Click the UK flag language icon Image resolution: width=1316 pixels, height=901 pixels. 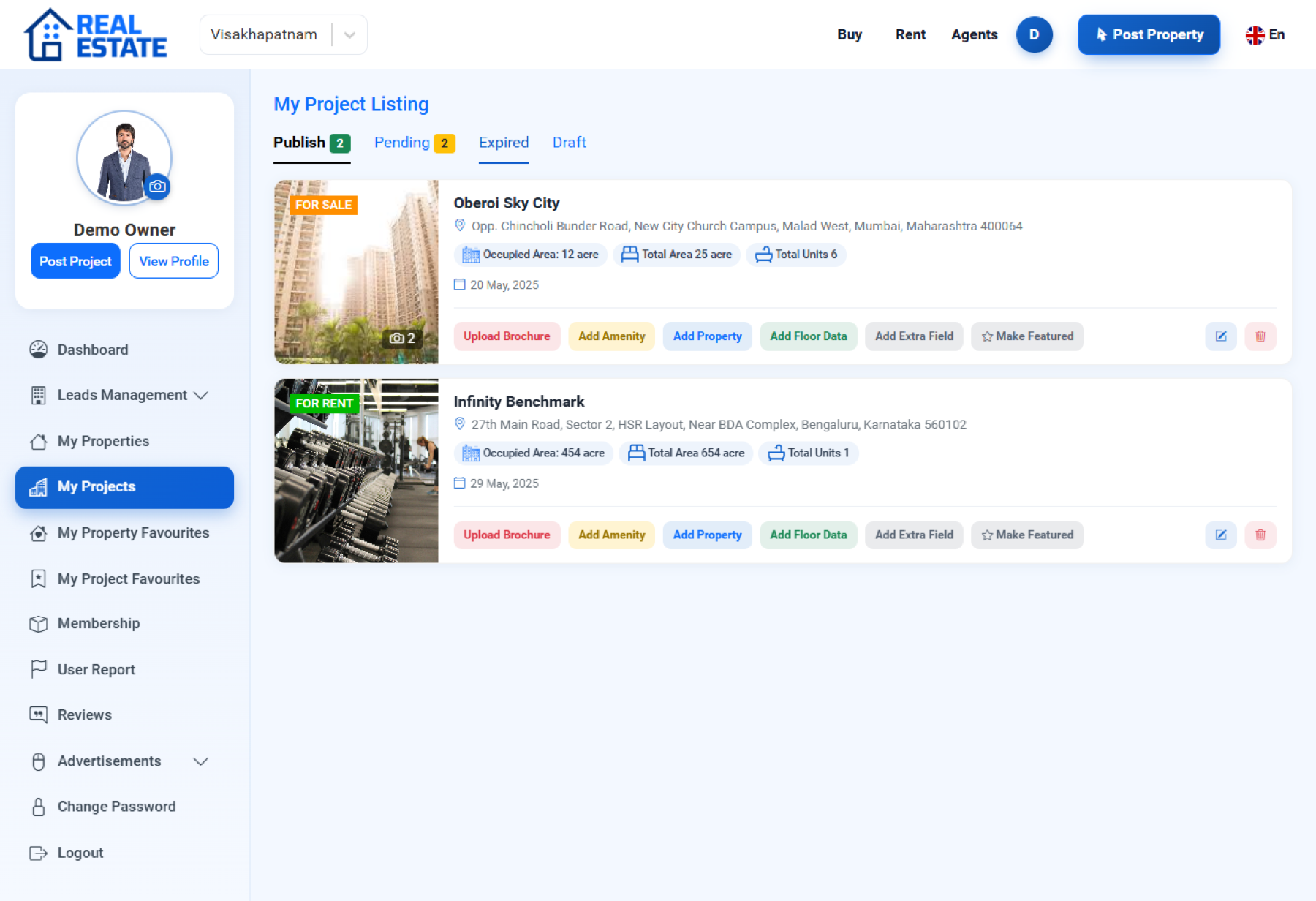coord(1255,35)
